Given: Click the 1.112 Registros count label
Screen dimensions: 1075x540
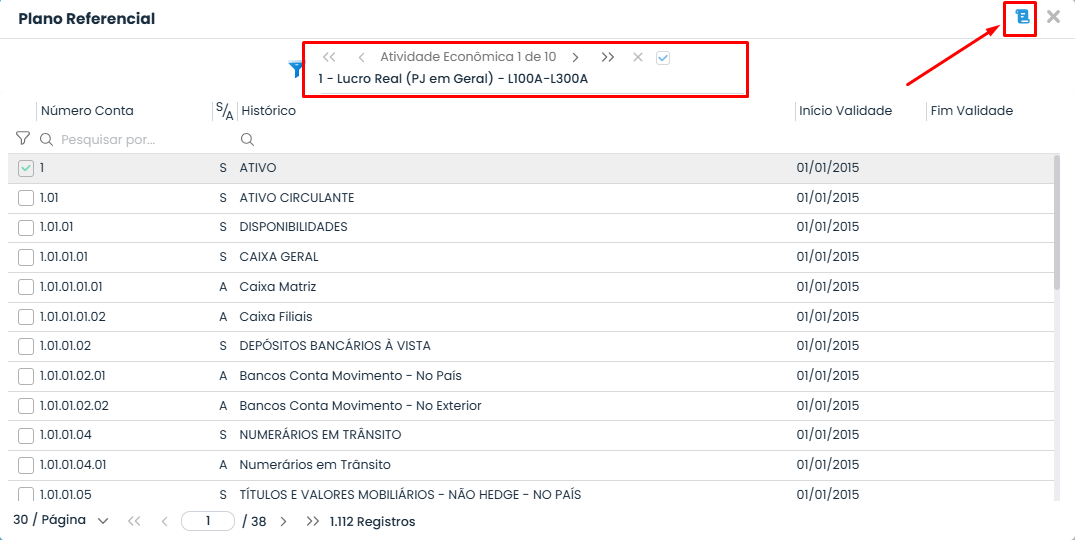Looking at the screenshot, I should [x=372, y=521].
